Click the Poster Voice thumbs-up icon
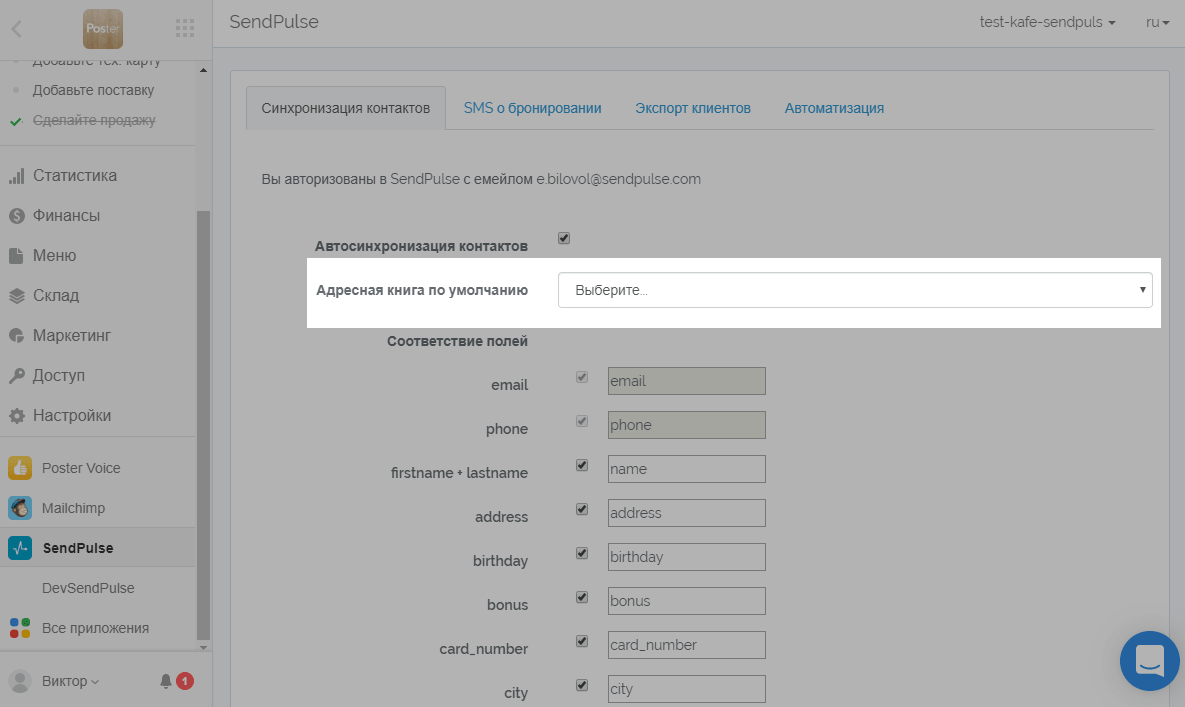 (x=20, y=468)
